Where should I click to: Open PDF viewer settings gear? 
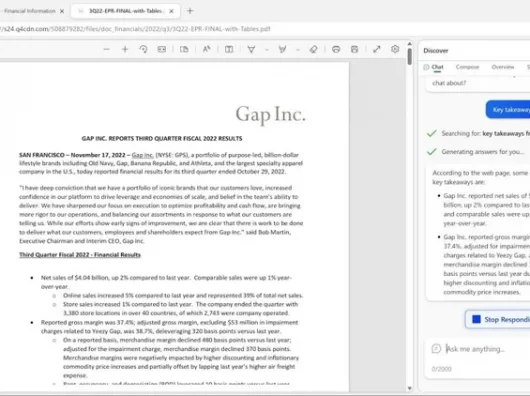point(395,49)
